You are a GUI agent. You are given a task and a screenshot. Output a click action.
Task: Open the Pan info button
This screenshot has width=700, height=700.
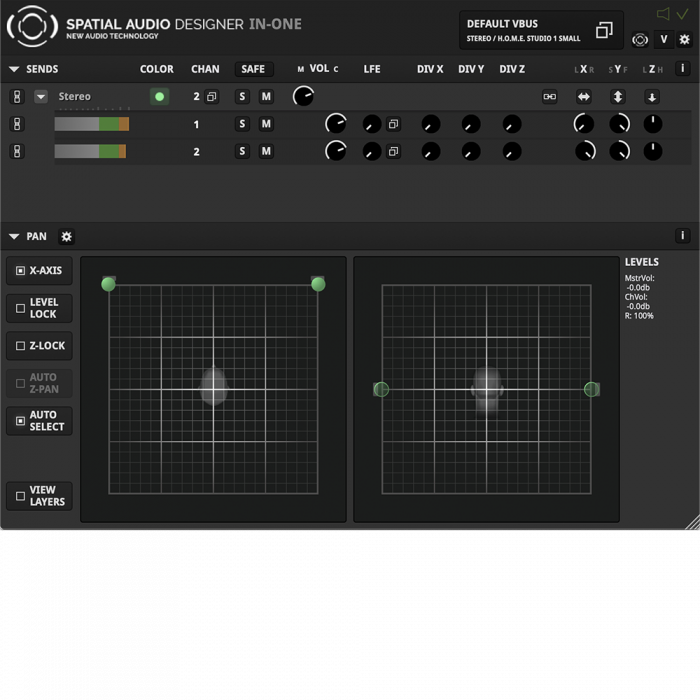click(x=682, y=236)
